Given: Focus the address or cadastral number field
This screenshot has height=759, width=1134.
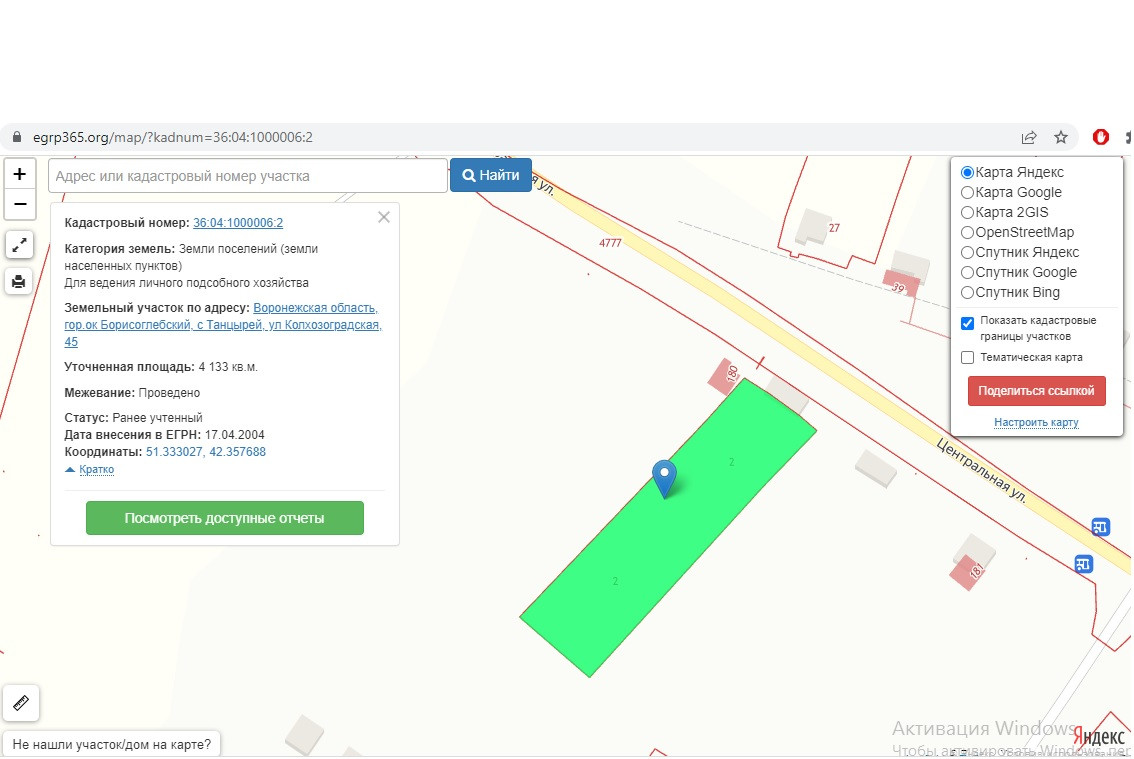Looking at the screenshot, I should pos(248,176).
